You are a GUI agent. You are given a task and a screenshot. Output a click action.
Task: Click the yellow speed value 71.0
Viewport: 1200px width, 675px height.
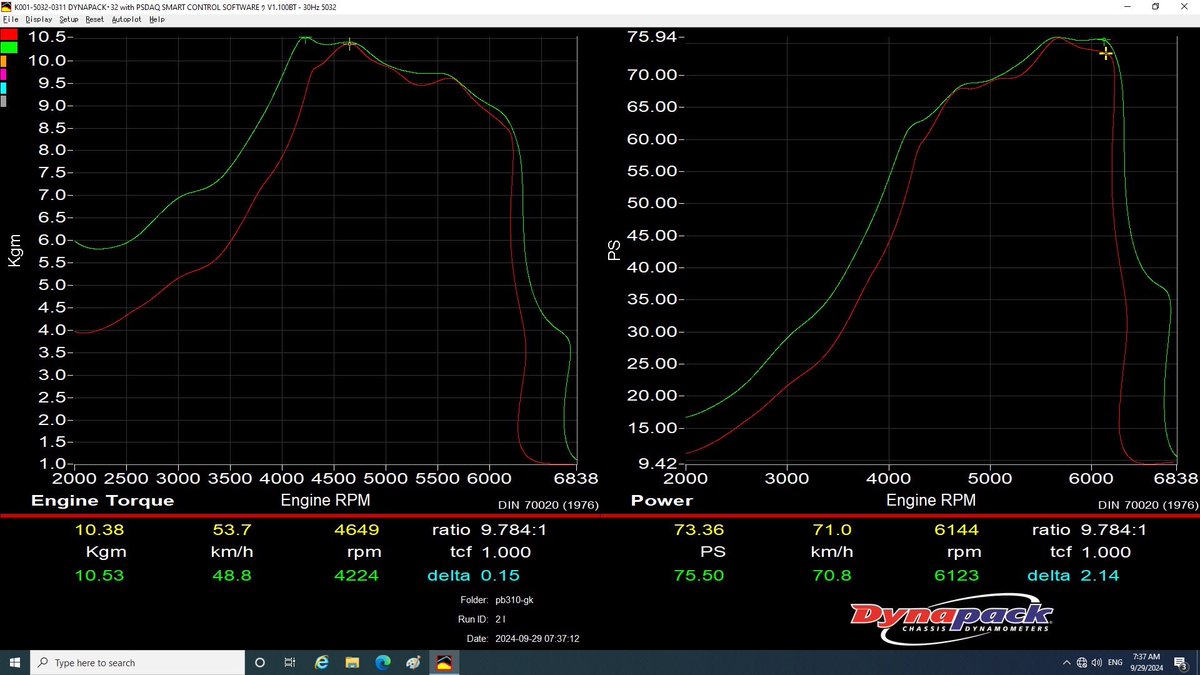[x=831, y=530]
